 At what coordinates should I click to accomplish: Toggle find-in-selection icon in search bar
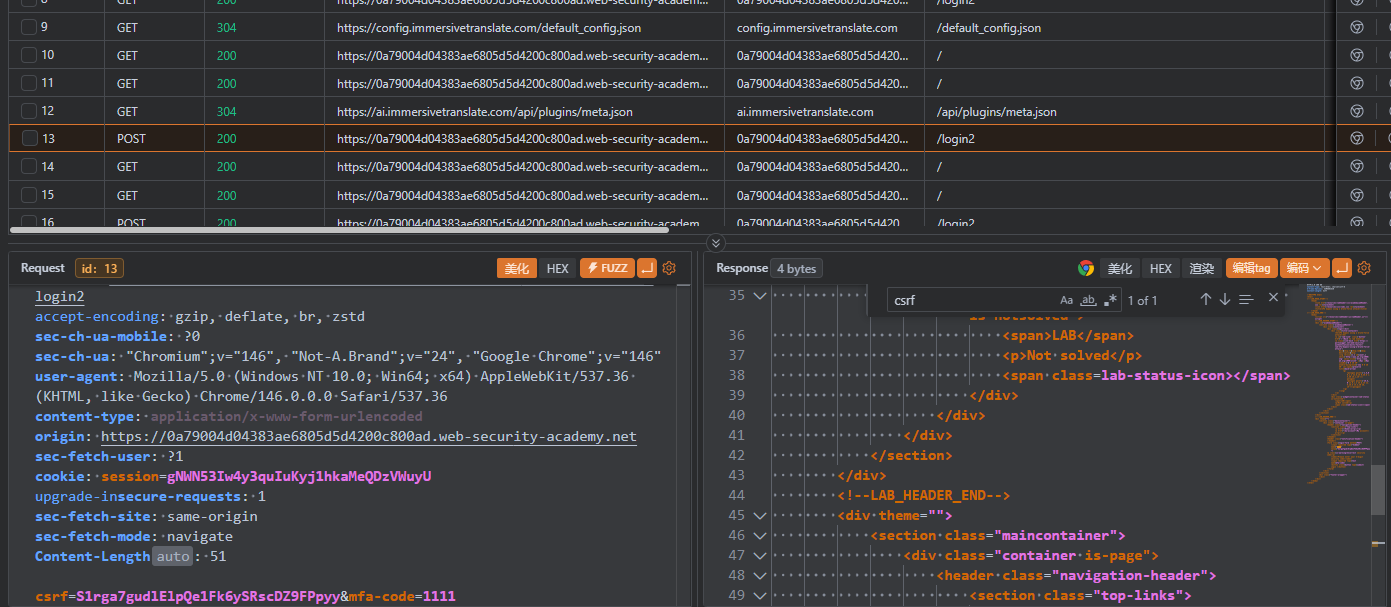coord(1245,299)
